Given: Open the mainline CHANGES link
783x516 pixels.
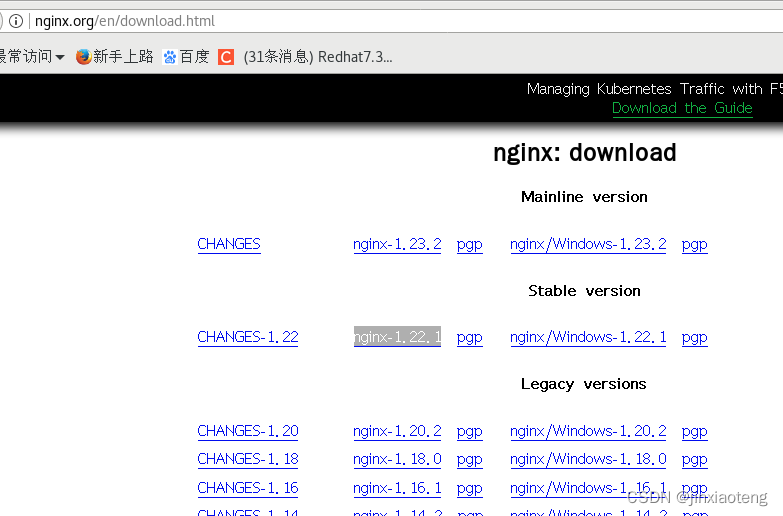Looking at the screenshot, I should point(229,244).
